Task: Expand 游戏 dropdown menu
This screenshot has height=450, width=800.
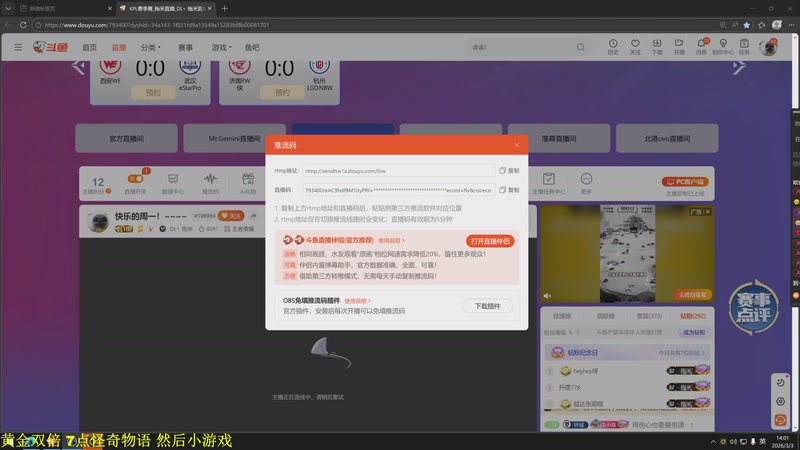Action: click(221, 47)
